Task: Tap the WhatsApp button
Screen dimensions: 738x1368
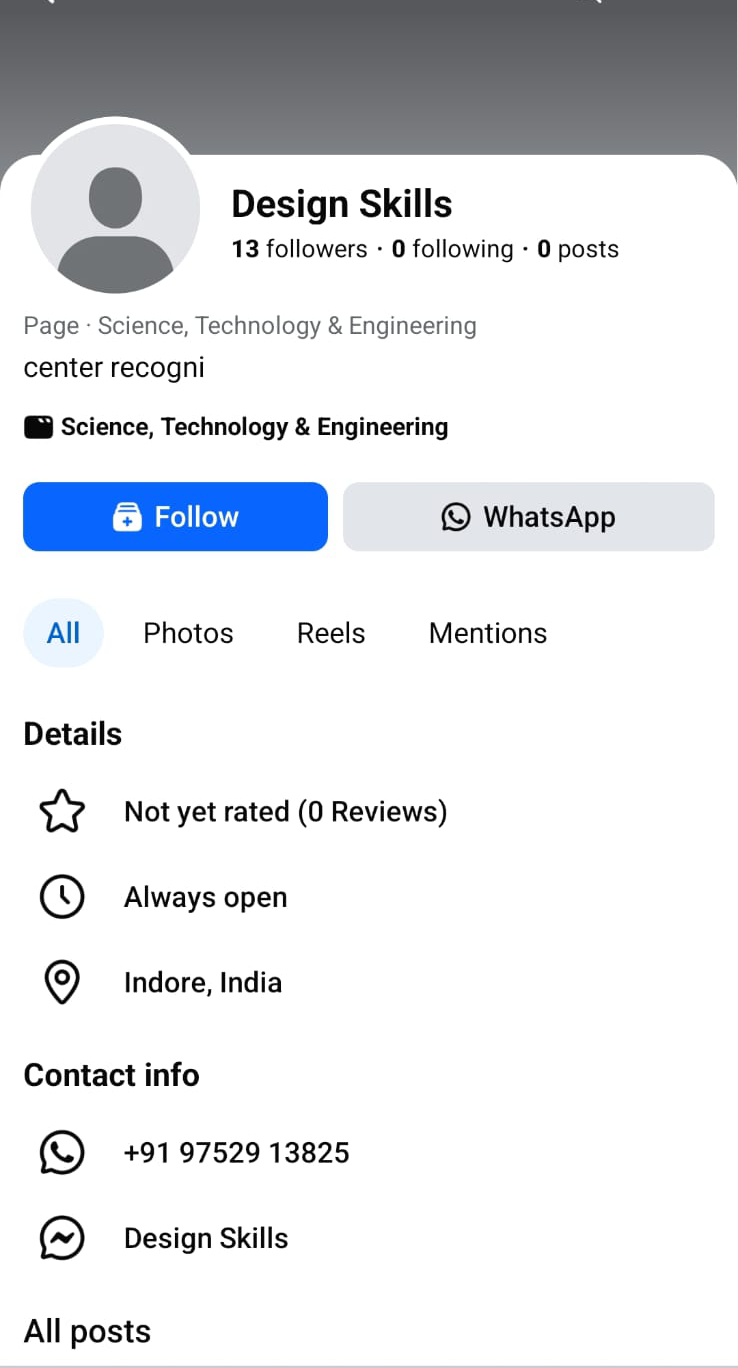Action: (x=528, y=517)
